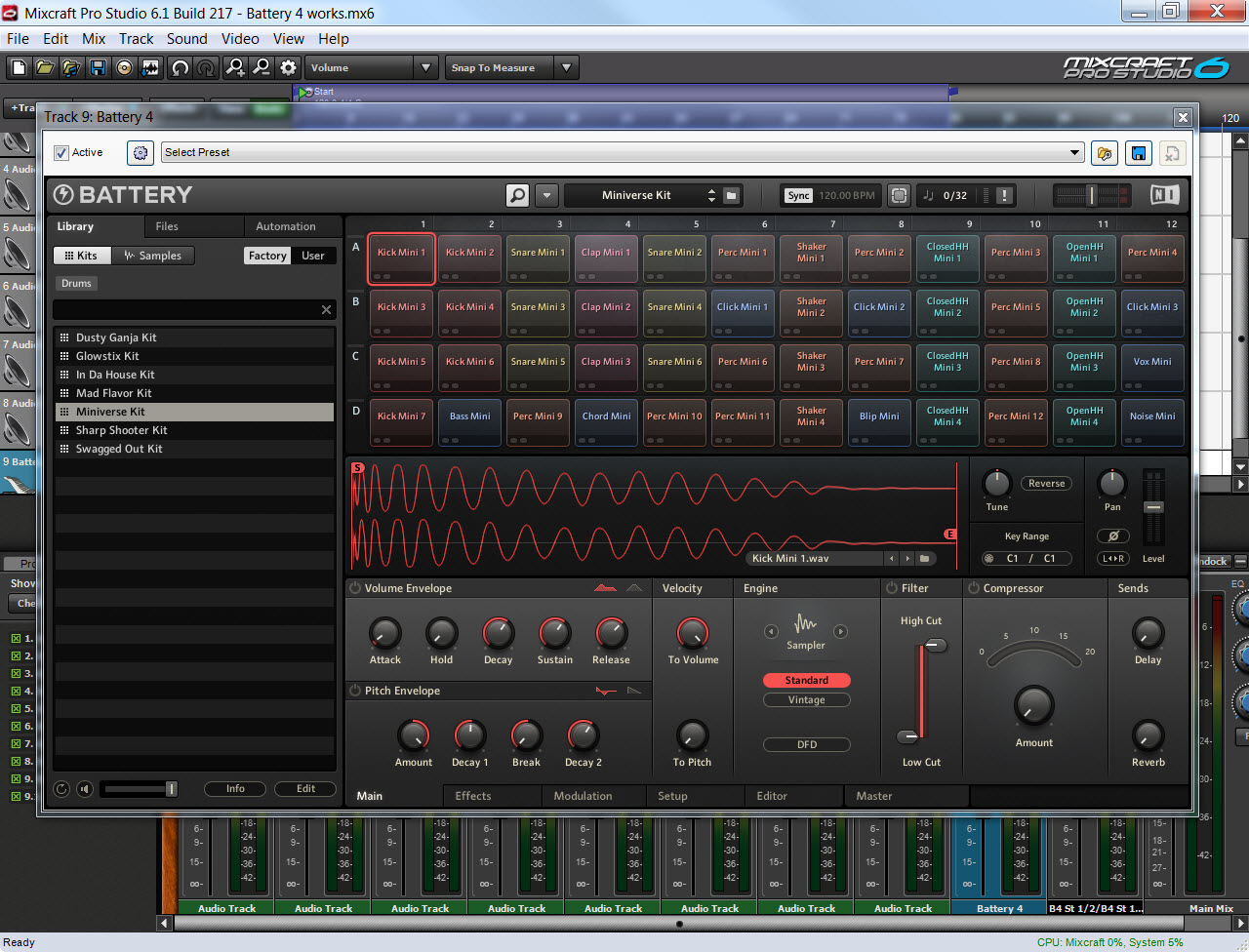Select the previous engine type arrow beside Sampler

click(x=771, y=631)
